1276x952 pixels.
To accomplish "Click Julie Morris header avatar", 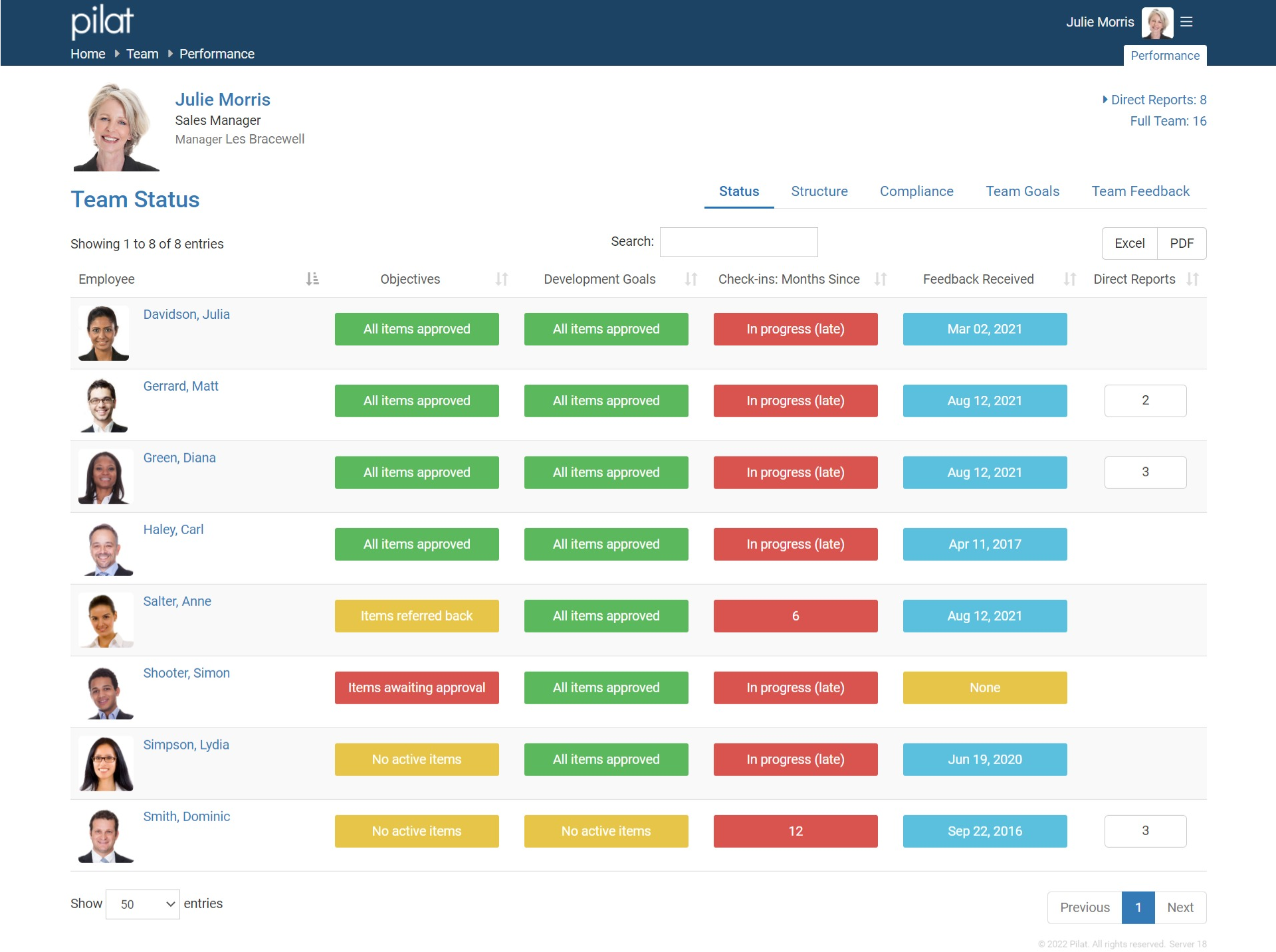I will [x=1157, y=23].
